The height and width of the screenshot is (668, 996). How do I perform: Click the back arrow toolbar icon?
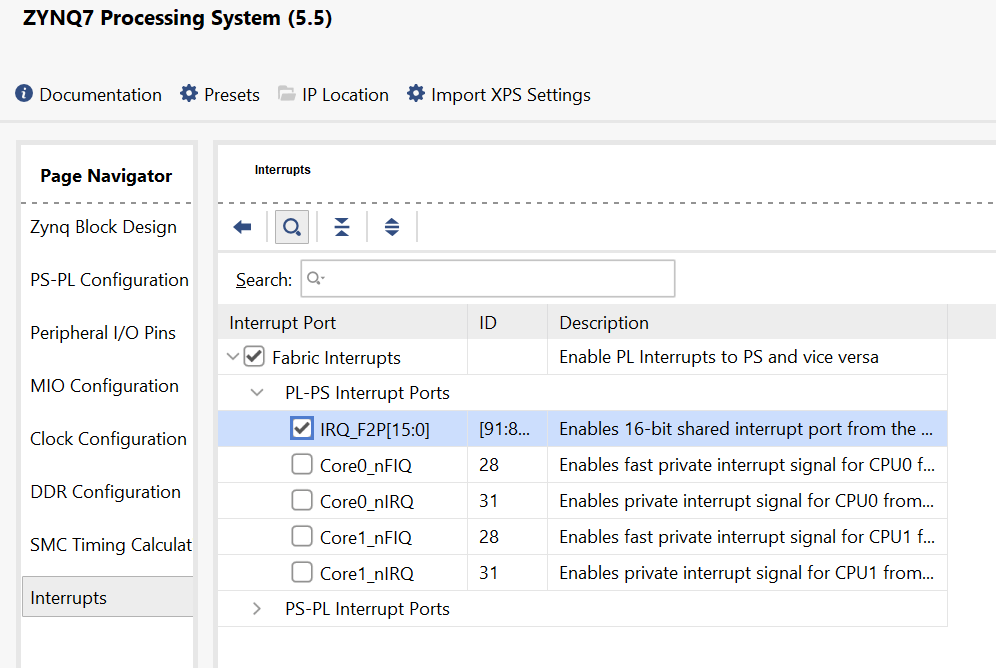pyautogui.click(x=242, y=227)
